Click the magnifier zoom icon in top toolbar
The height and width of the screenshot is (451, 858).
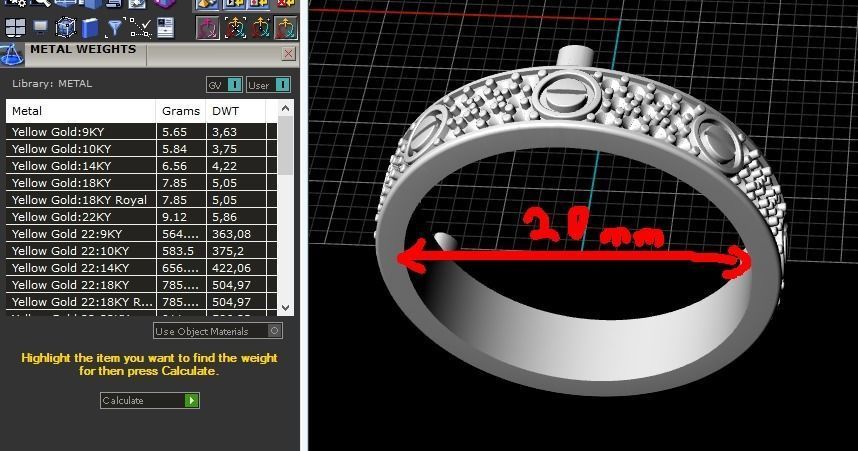point(40,3)
